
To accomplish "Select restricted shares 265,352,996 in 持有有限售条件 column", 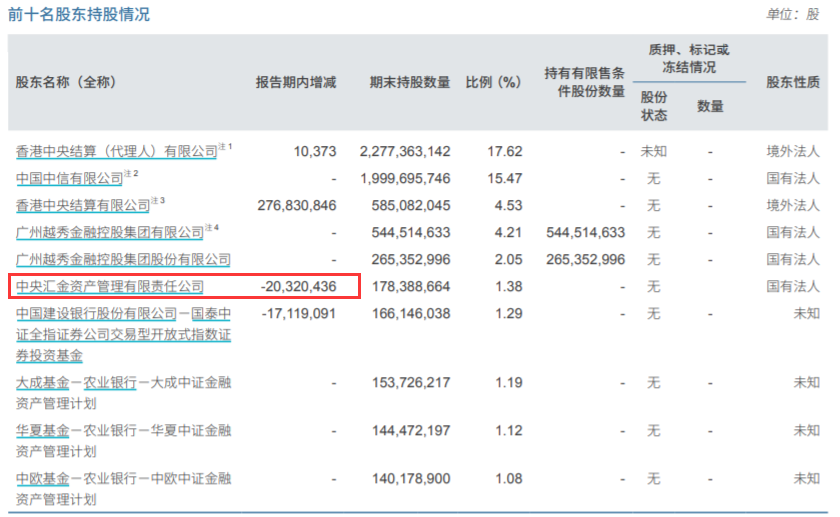I will pyautogui.click(x=586, y=260).
